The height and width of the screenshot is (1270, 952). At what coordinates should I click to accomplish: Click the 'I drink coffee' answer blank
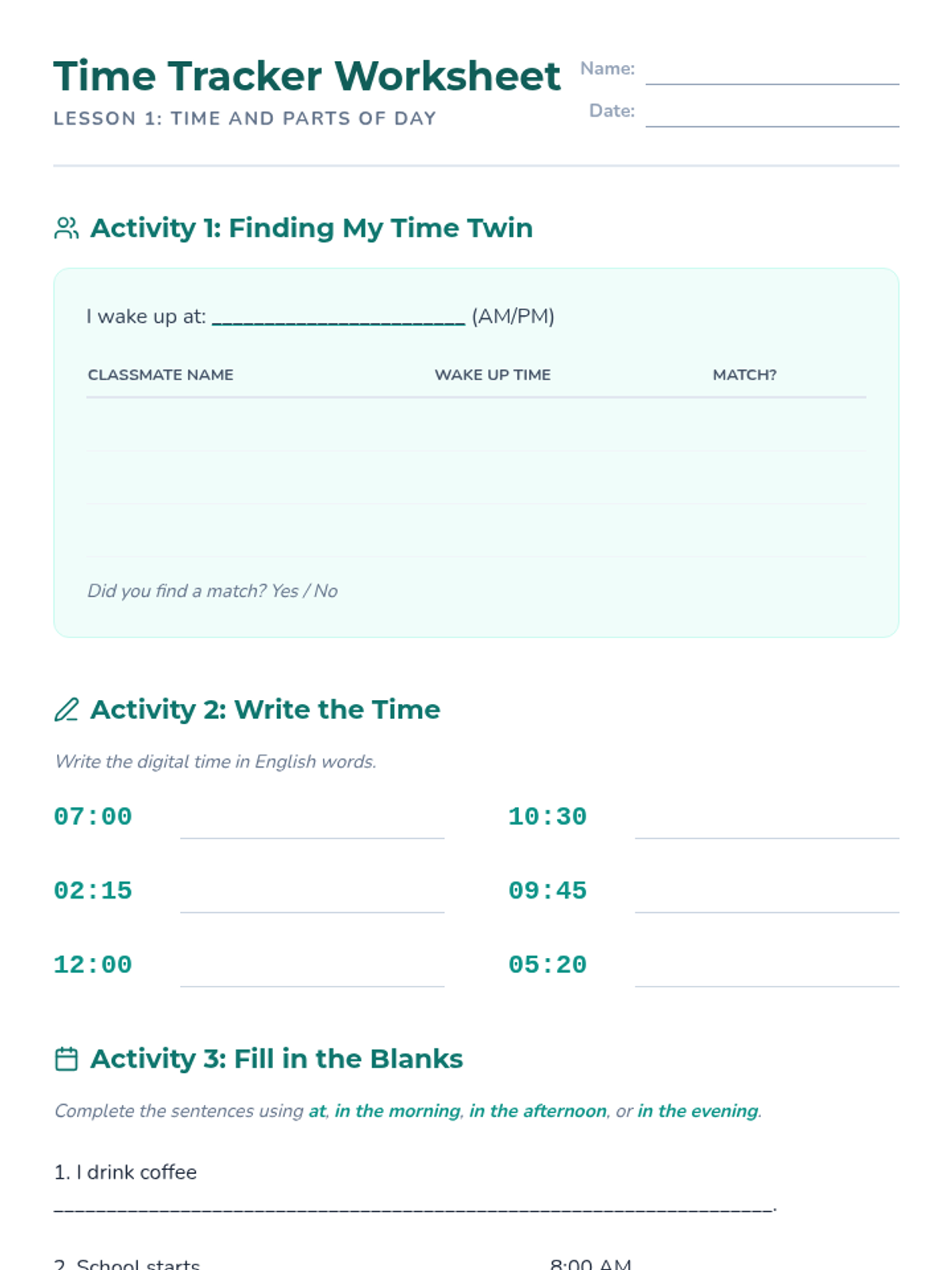pyautogui.click(x=413, y=1206)
